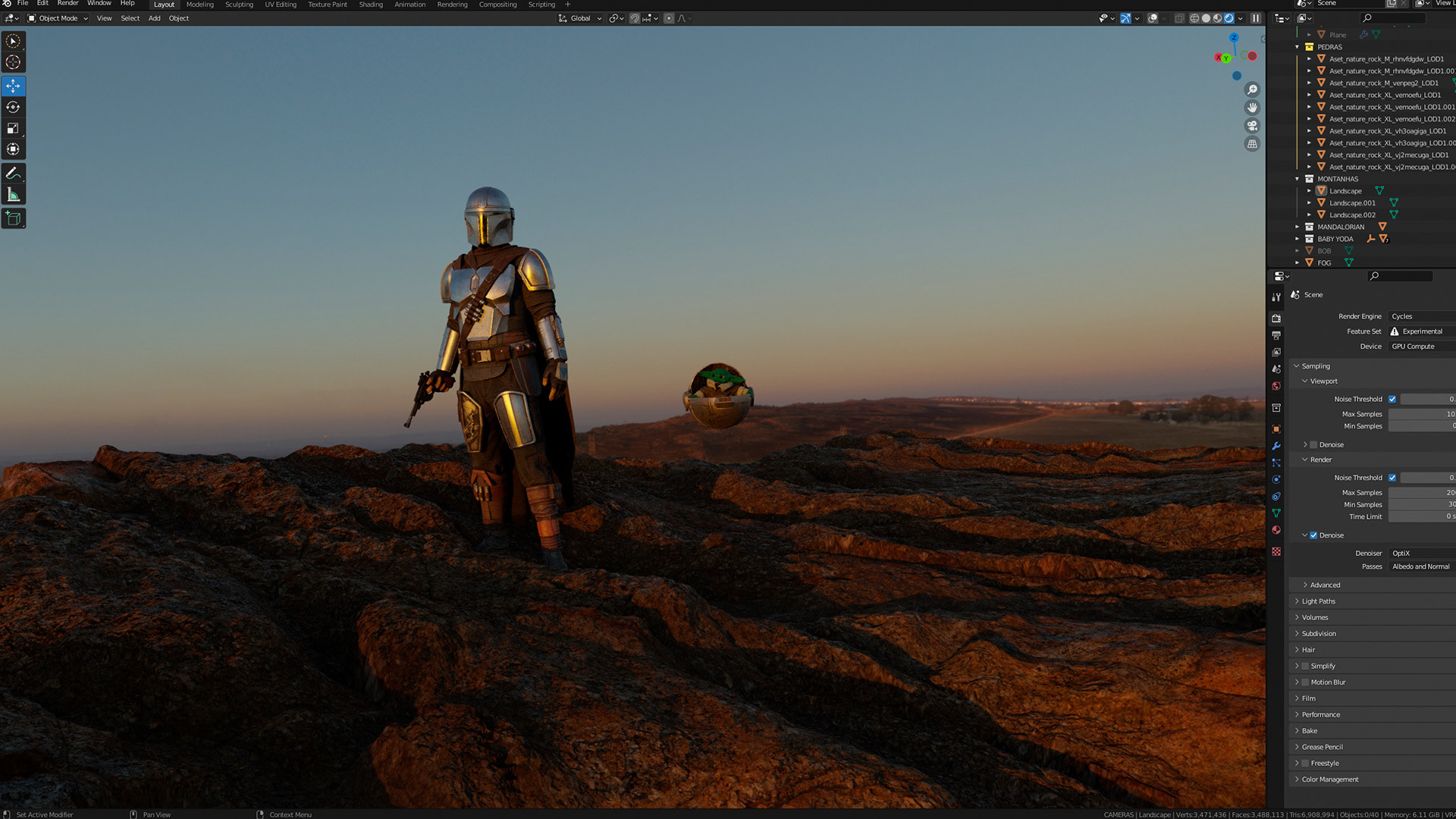Select the Annotate pencil tool

[x=13, y=174]
